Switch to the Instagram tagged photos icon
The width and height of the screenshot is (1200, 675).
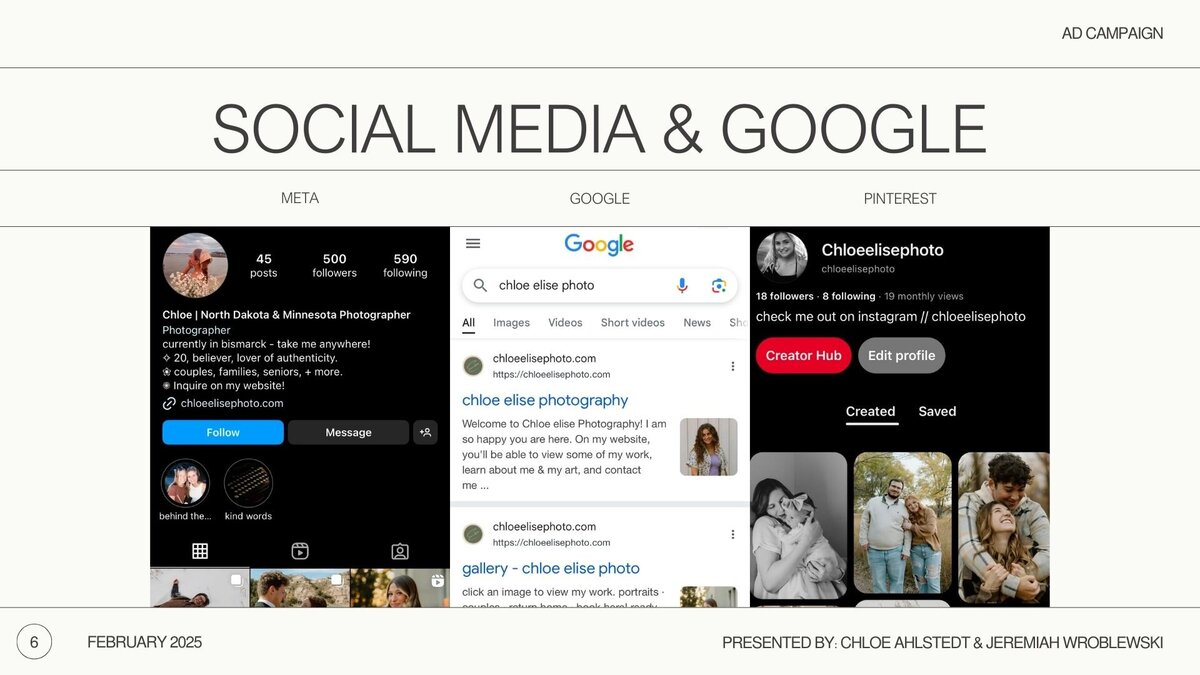pos(400,551)
